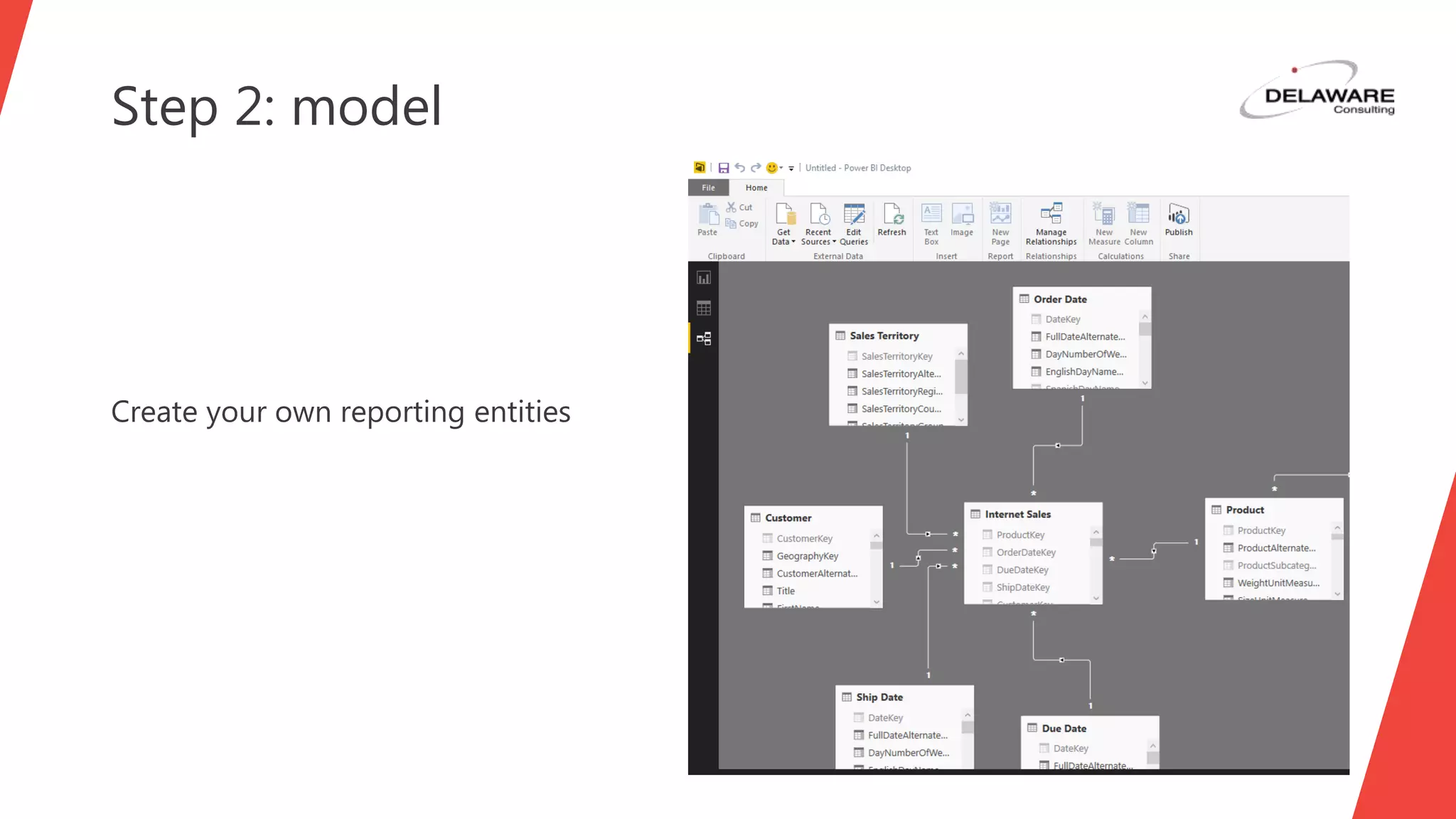Select Relationships view in sidebar
Screen dimensions: 1456x819
(x=703, y=338)
